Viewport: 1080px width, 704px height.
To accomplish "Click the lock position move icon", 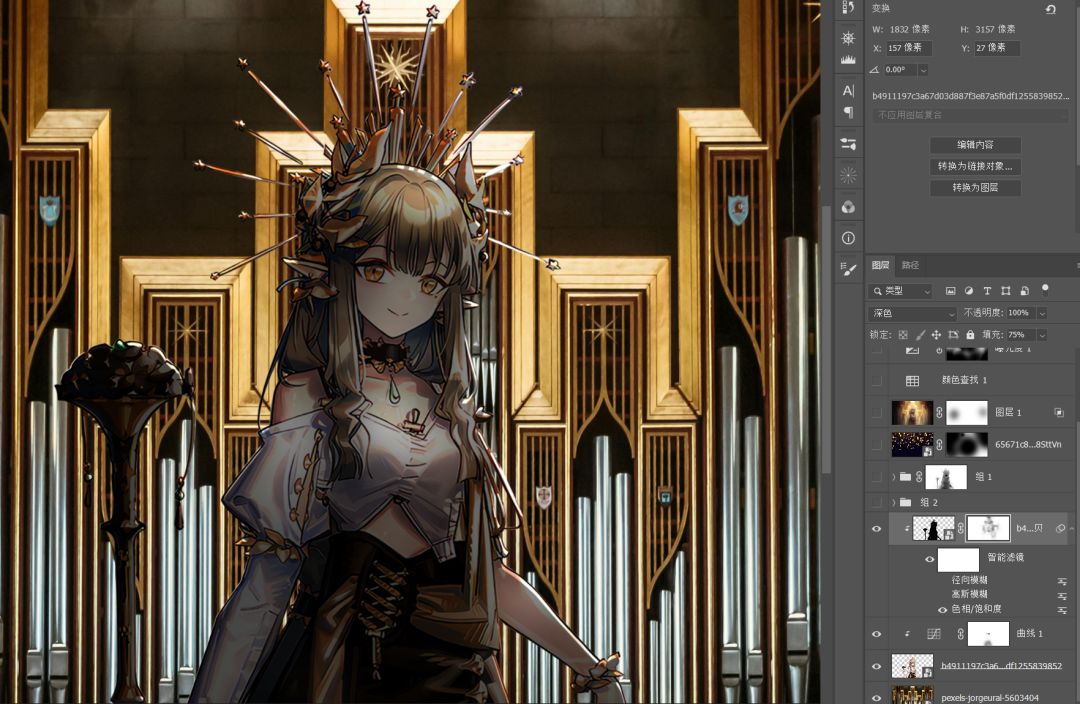I will pyautogui.click(x=936, y=335).
